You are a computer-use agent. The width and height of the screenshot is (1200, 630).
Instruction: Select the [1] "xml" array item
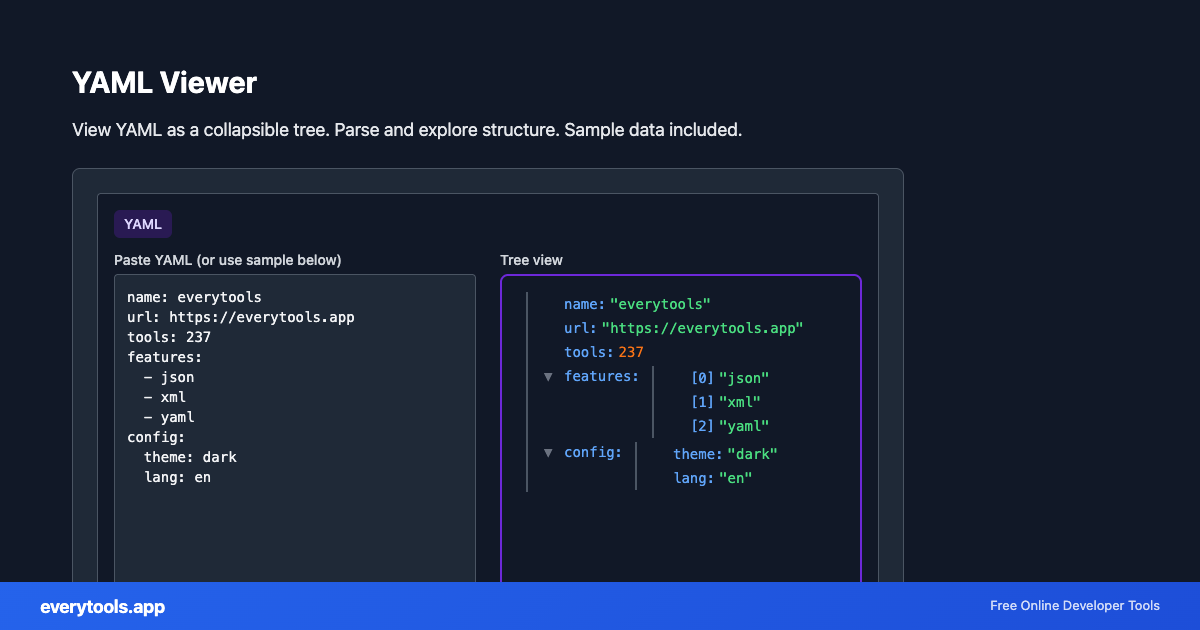point(725,401)
